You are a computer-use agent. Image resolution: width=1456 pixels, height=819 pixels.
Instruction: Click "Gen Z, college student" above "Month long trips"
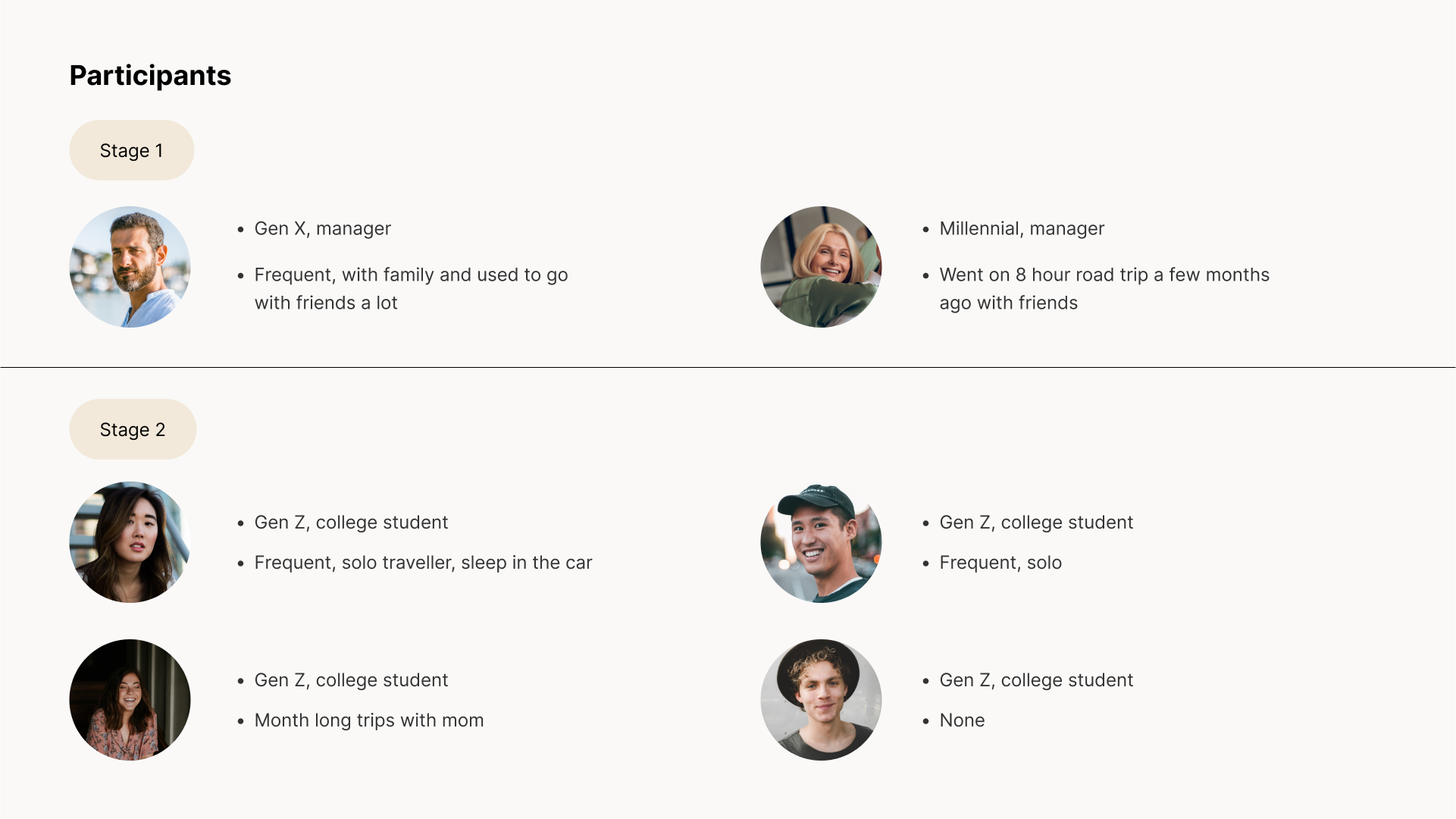(x=351, y=680)
